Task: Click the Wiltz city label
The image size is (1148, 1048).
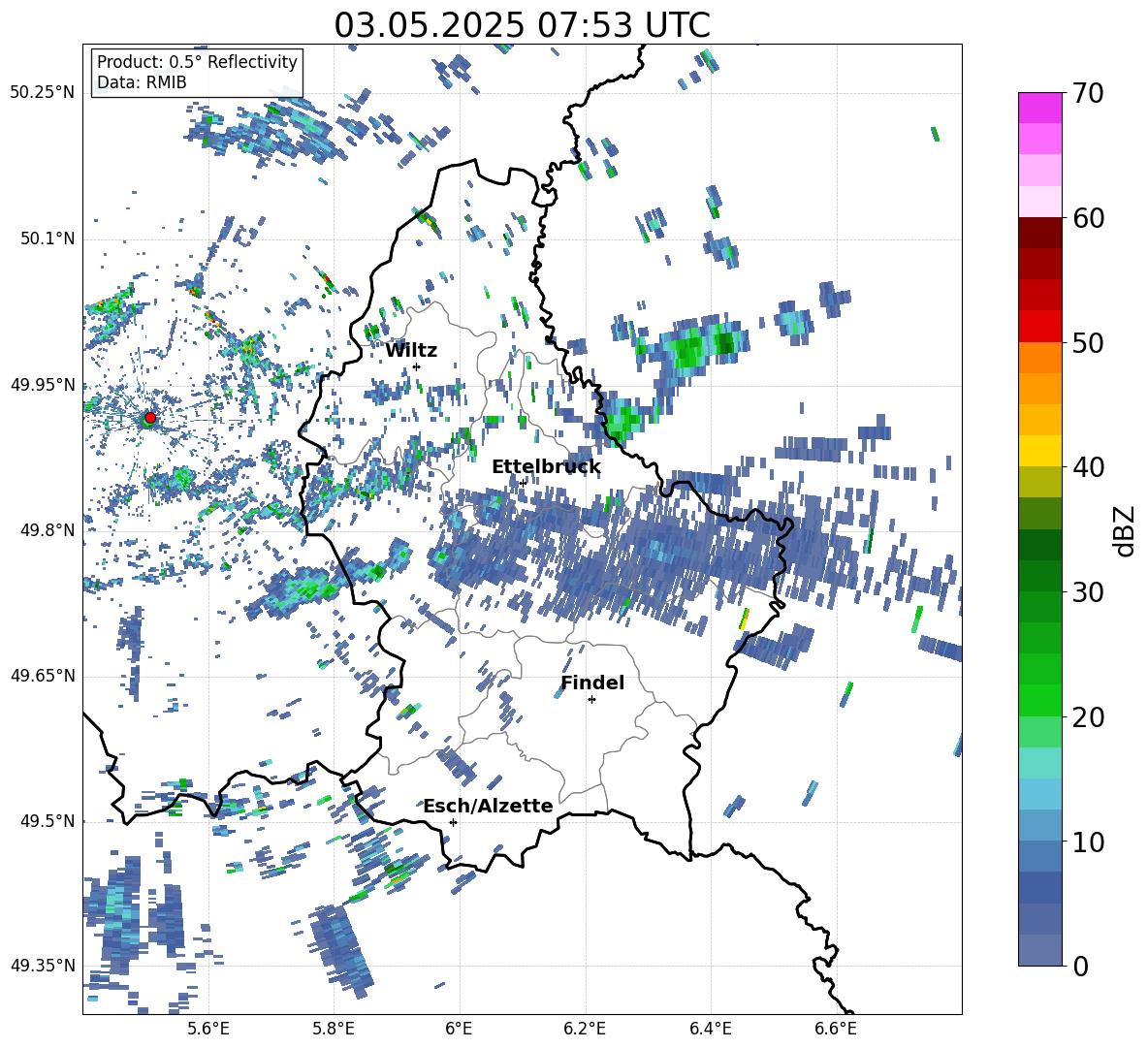Action: click(411, 351)
